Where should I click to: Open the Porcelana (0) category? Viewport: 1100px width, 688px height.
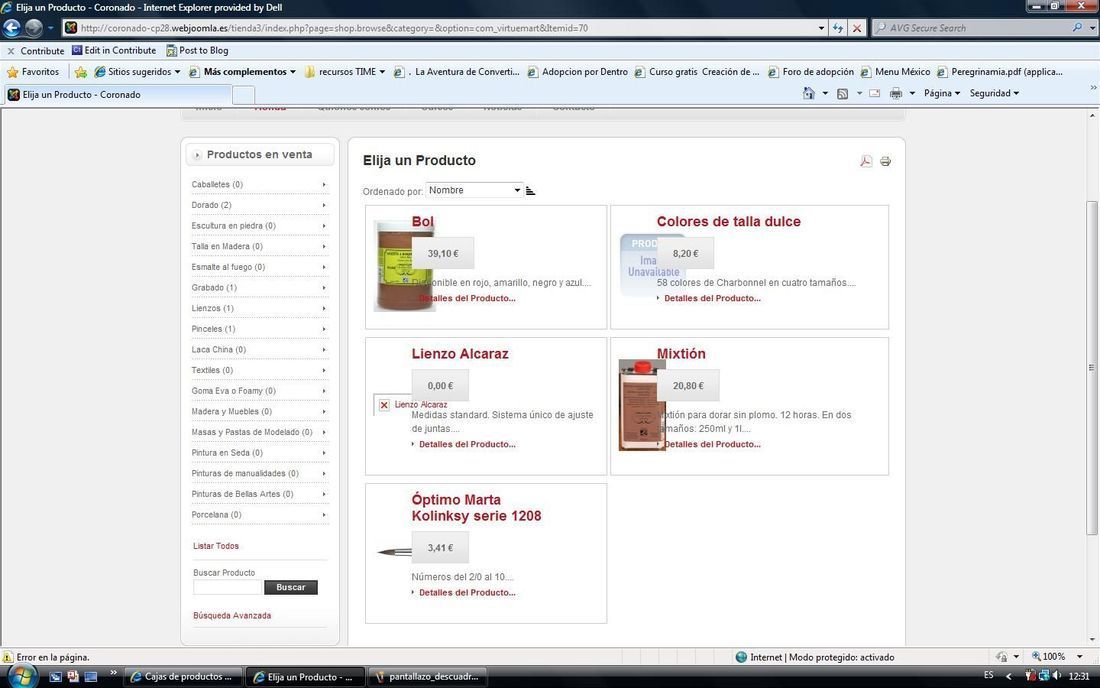[x=259, y=515]
